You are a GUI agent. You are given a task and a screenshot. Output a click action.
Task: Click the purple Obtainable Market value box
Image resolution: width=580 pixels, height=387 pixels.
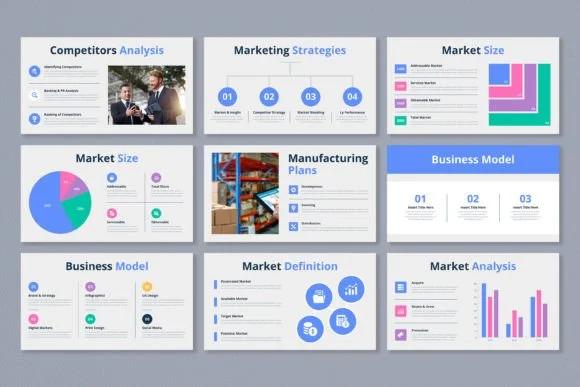(x=401, y=103)
